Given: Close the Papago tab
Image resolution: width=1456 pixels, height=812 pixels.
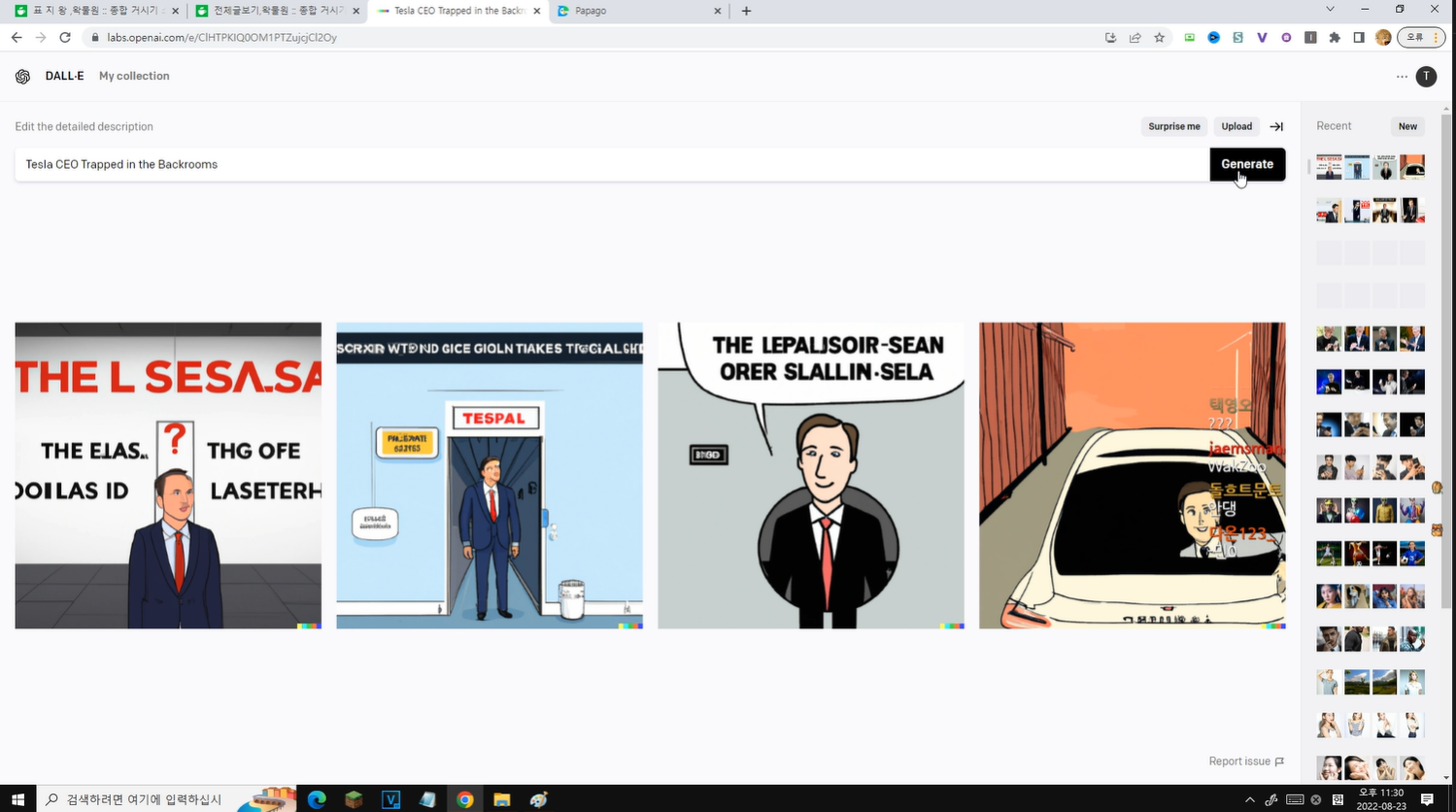Looking at the screenshot, I should [x=717, y=11].
